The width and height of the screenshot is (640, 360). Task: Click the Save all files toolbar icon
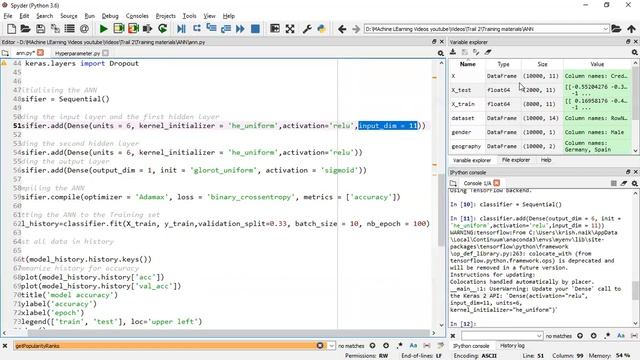(55, 29)
